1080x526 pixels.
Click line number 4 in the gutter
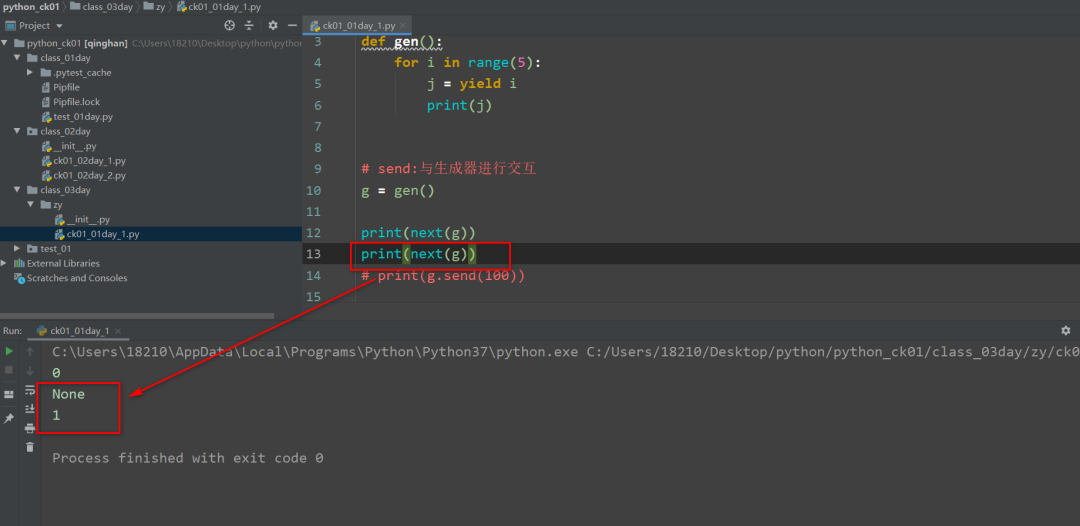(x=317, y=63)
